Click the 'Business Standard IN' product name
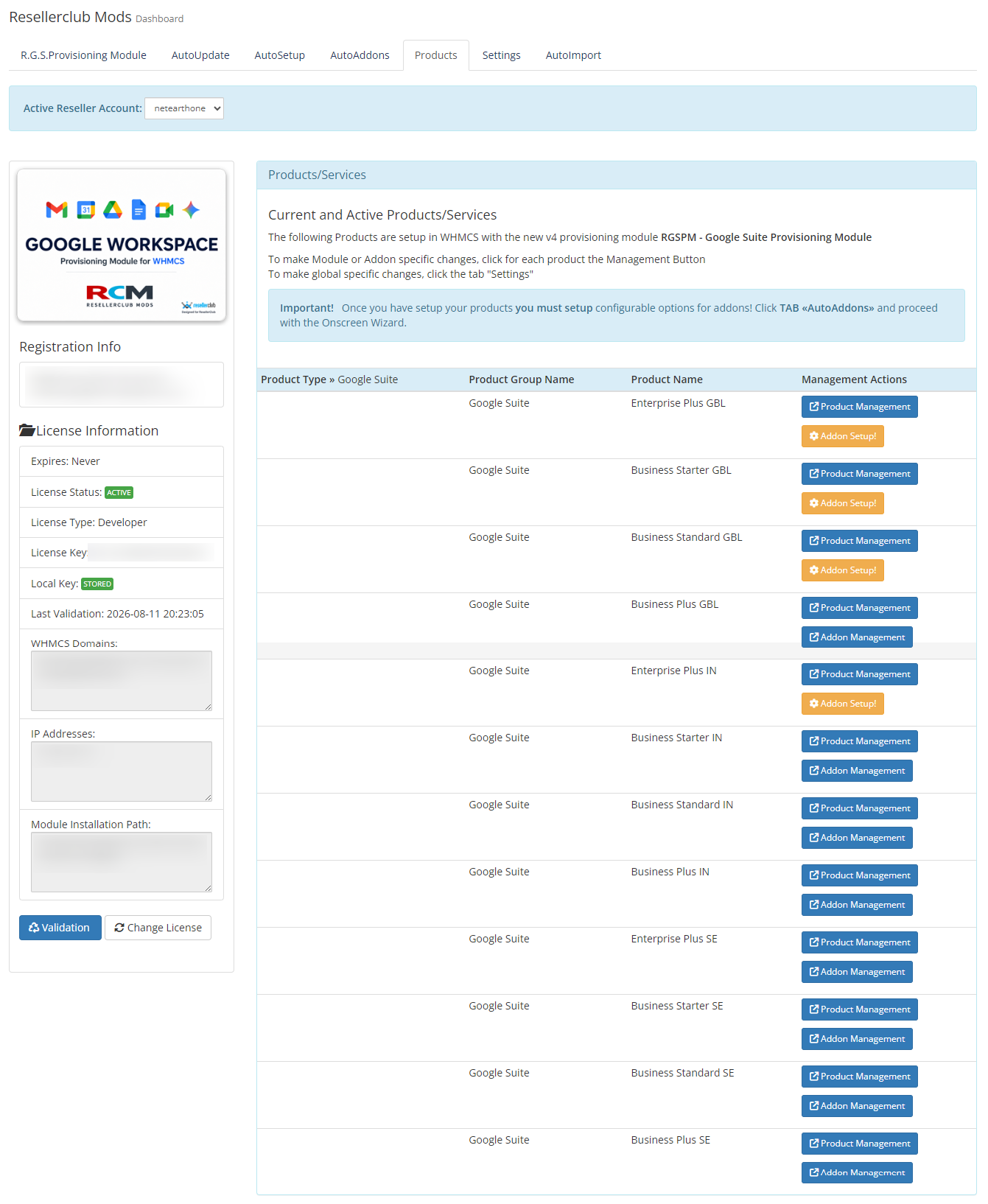The image size is (988, 1204). coord(682,805)
